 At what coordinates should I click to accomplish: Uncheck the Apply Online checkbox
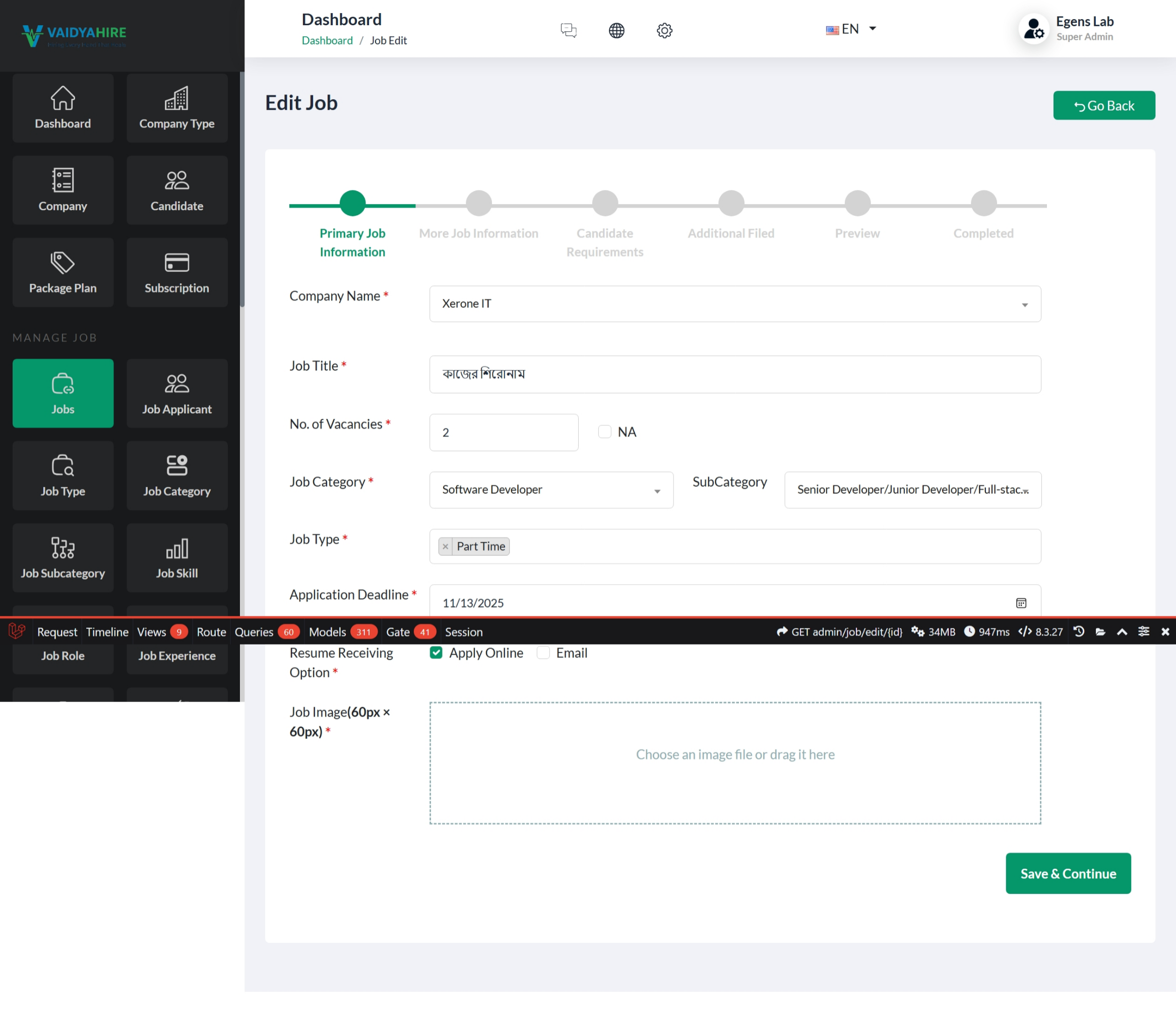coord(436,653)
